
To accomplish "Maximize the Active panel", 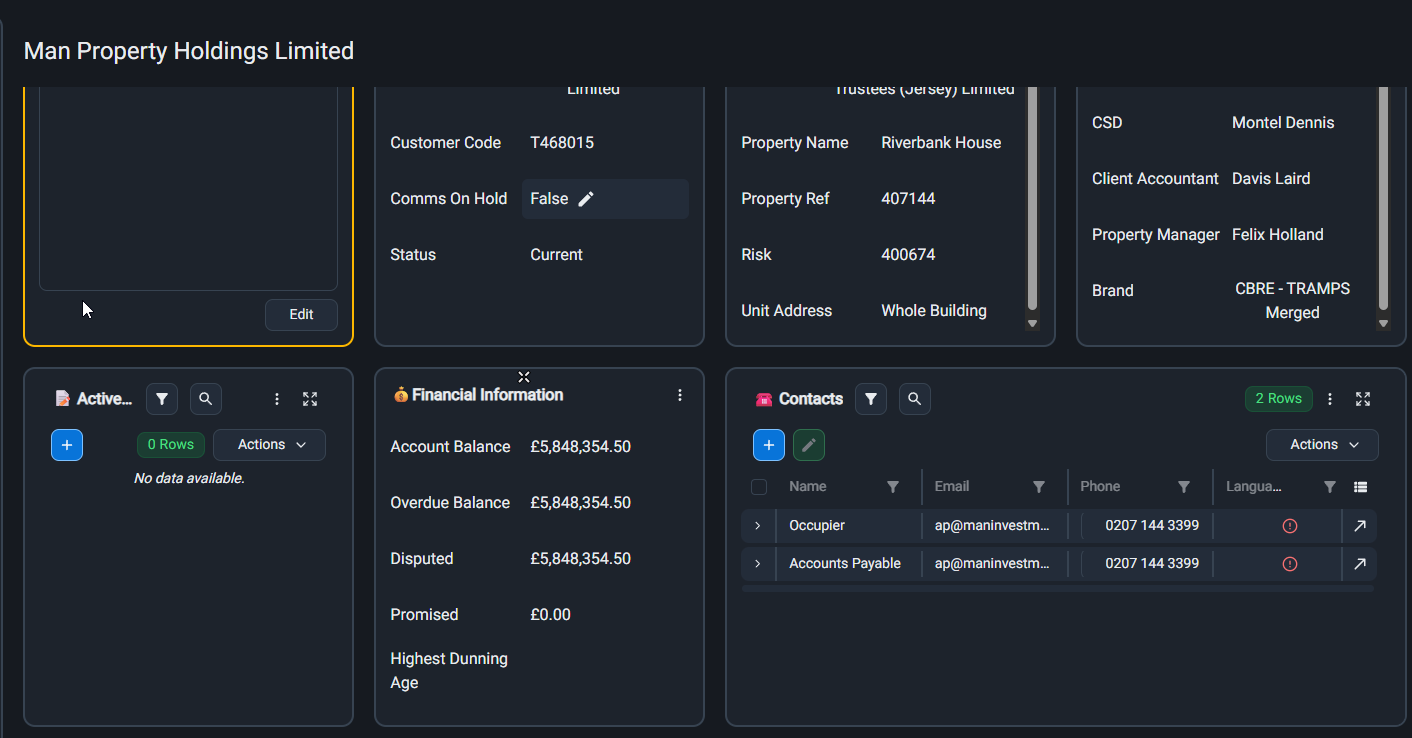I will (x=310, y=399).
